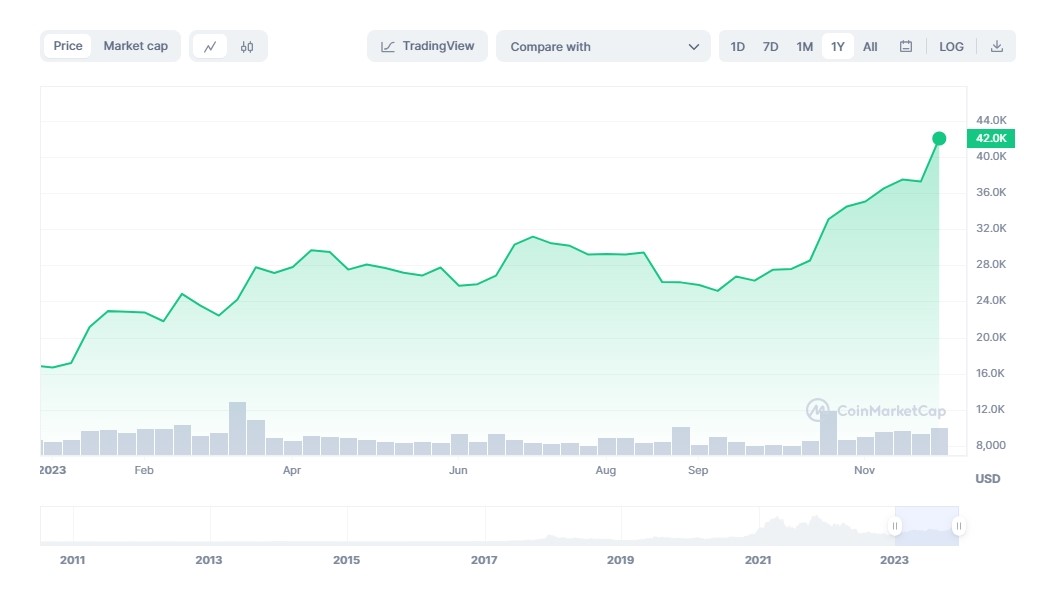The height and width of the screenshot is (601, 1053).
Task: Click the 32.0K axis label
Action: click(x=991, y=228)
